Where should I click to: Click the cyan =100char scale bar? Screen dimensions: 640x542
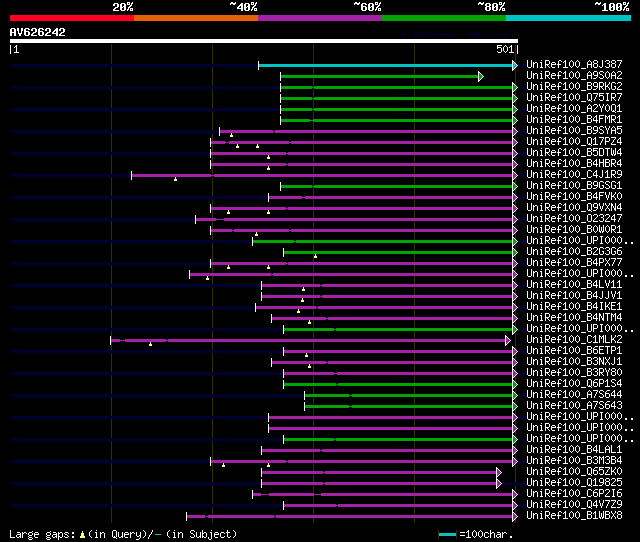(x=447, y=534)
